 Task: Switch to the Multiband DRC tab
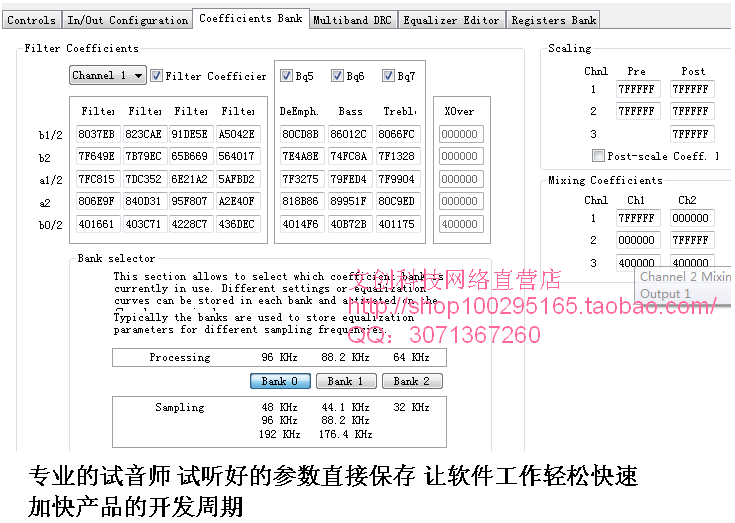pyautogui.click(x=353, y=20)
